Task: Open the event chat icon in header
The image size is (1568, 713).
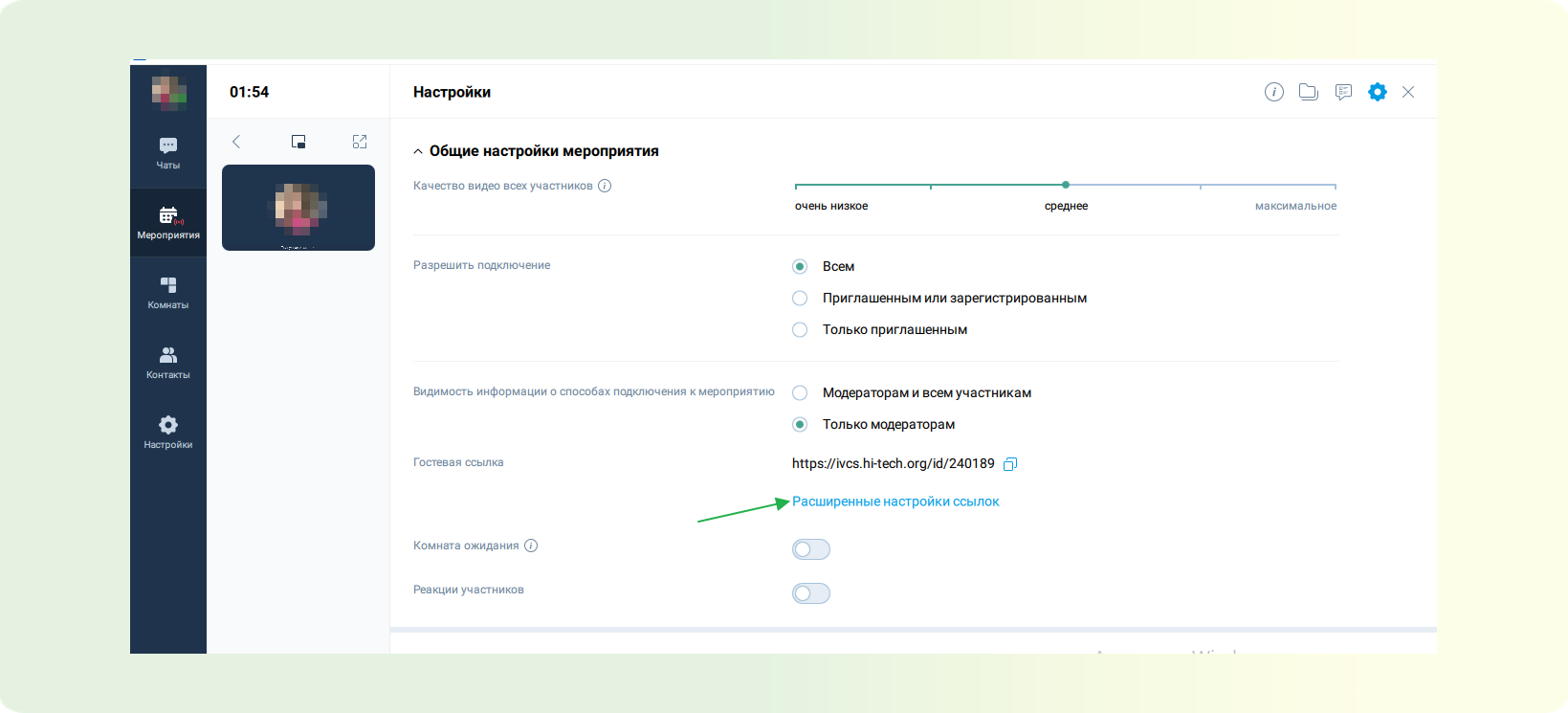Action: click(x=1343, y=92)
